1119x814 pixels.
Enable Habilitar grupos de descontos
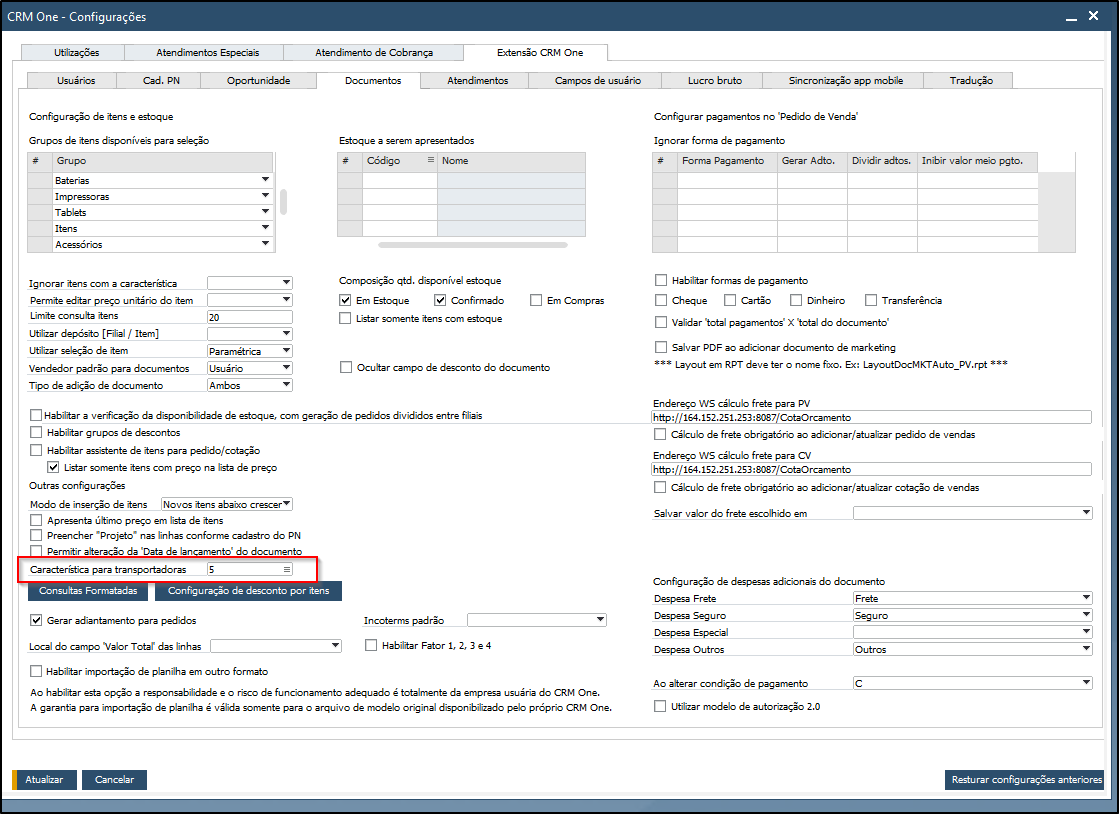pyautogui.click(x=36, y=432)
